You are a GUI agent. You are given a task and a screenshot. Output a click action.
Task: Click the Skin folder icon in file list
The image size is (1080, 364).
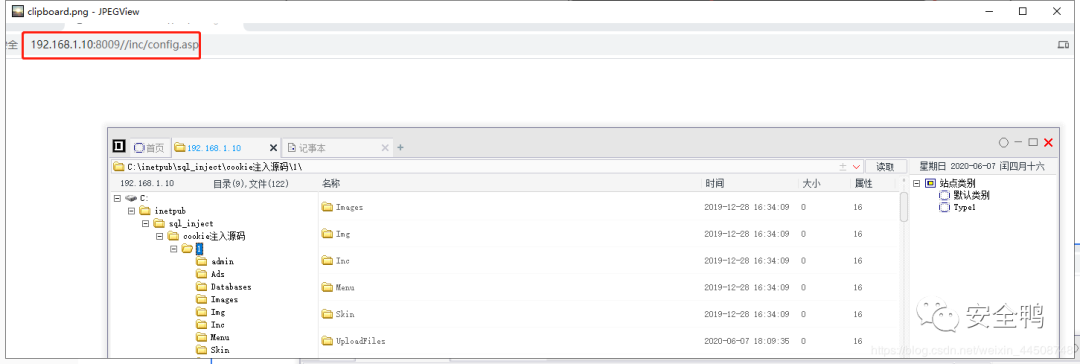(x=327, y=314)
